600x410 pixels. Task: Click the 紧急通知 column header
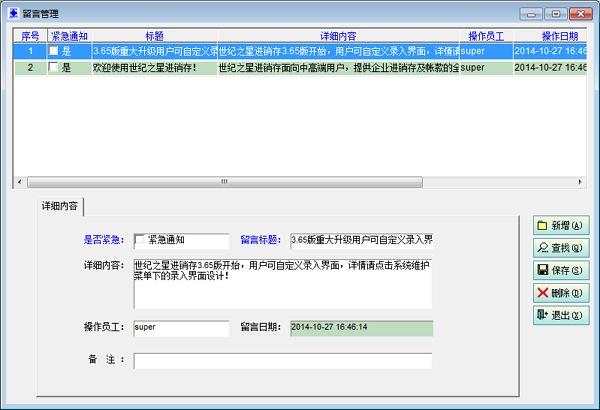tap(70, 36)
